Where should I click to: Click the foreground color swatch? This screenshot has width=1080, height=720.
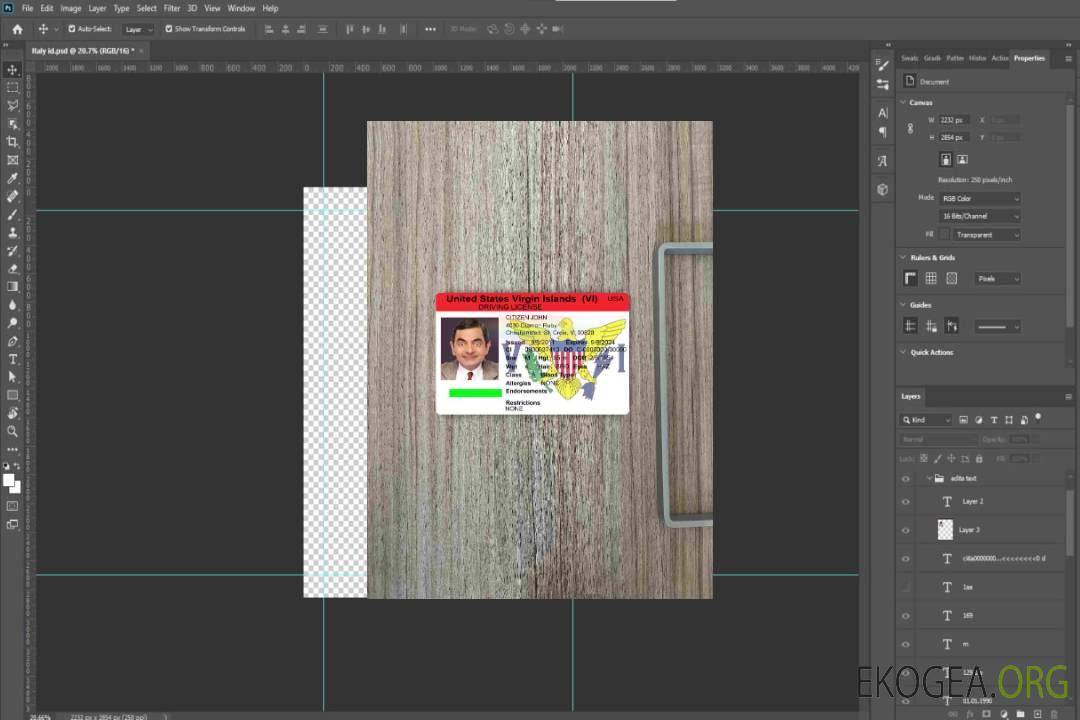9,480
